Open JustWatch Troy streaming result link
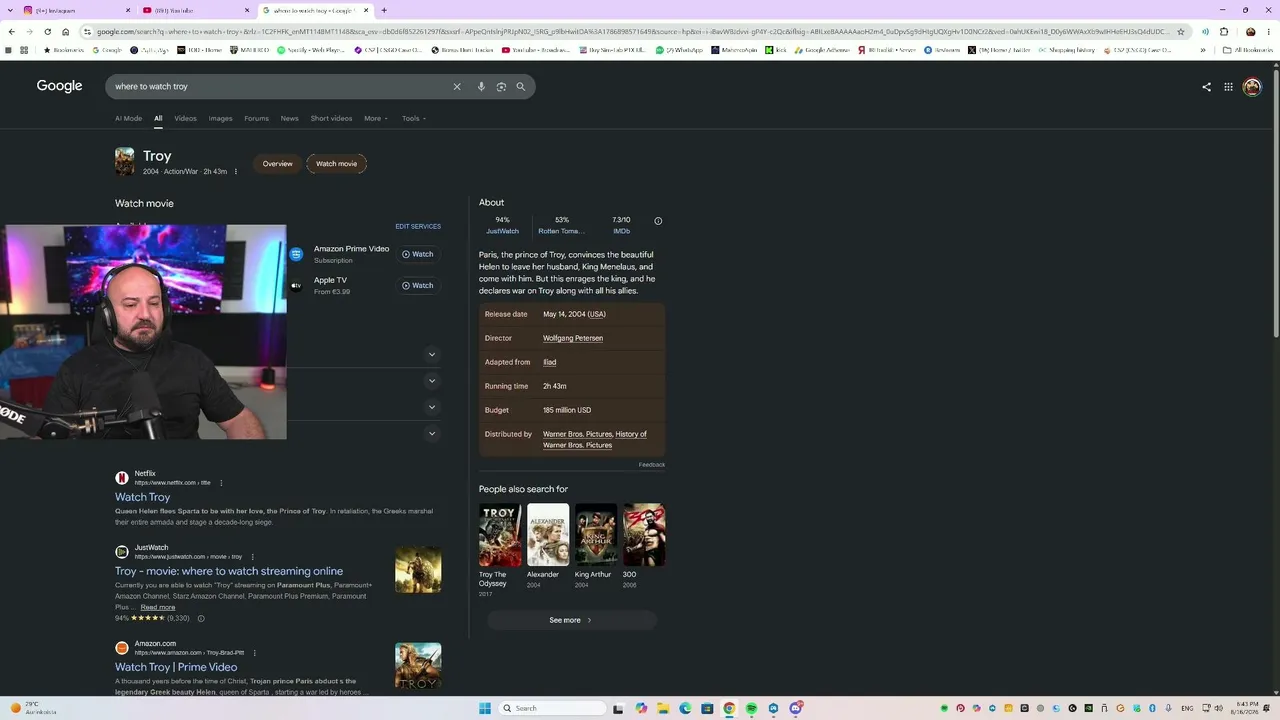Screen dimensions: 1280x720 (x=229, y=572)
